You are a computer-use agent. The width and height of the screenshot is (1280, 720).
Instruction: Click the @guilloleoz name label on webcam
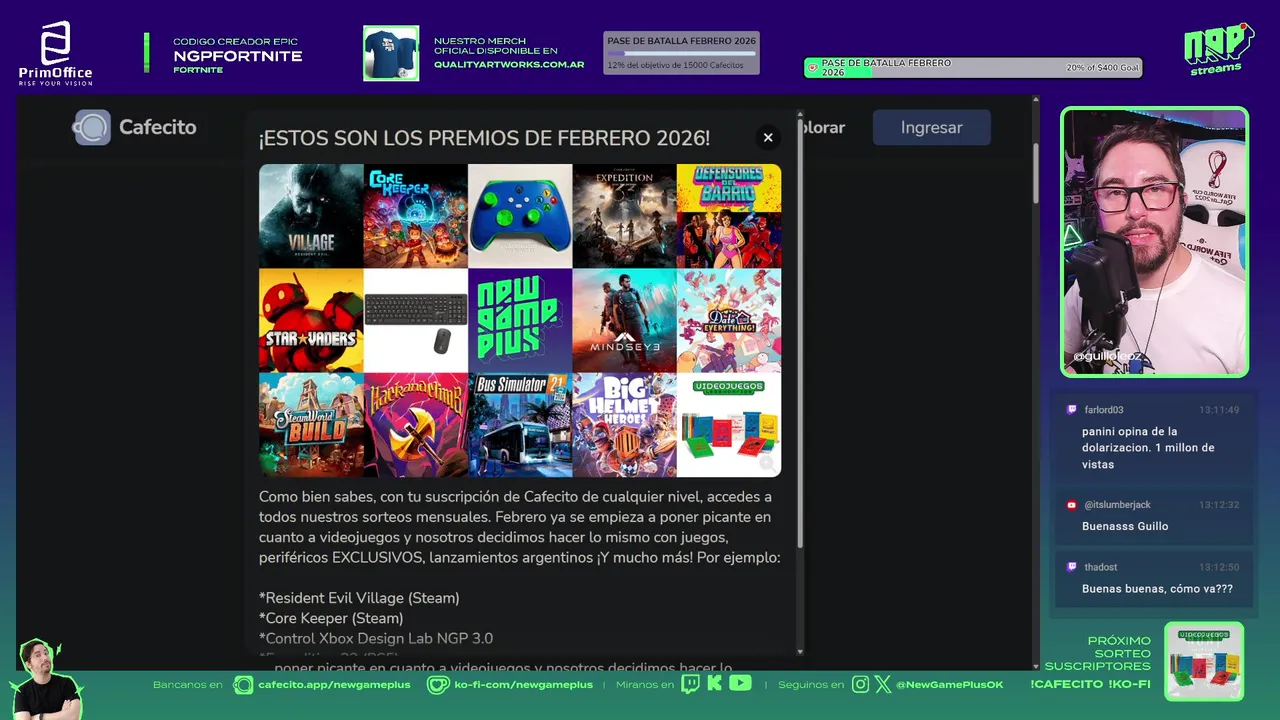1107,356
